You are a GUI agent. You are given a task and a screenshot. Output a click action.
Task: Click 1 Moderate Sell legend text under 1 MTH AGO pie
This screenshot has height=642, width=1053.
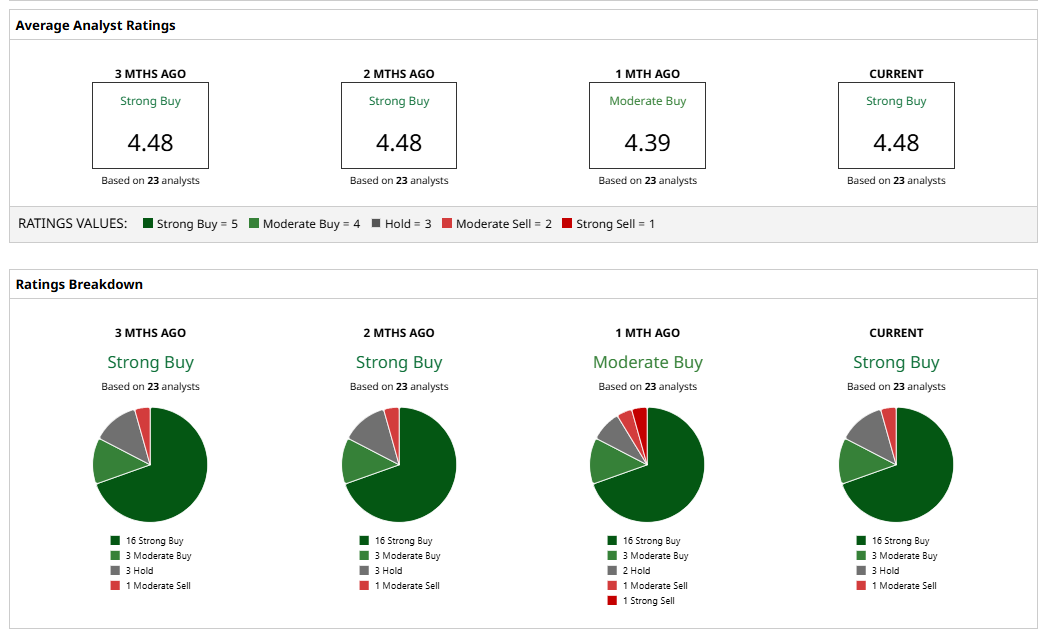tap(655, 586)
